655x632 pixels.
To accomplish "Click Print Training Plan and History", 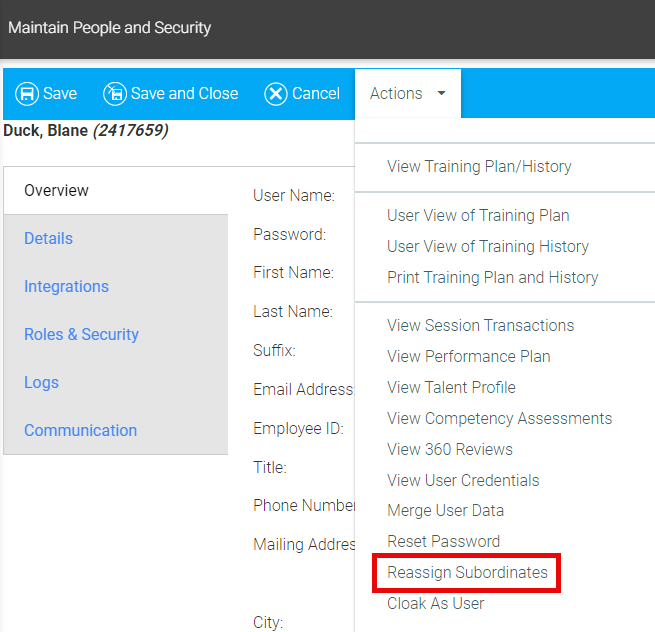I will point(492,277).
